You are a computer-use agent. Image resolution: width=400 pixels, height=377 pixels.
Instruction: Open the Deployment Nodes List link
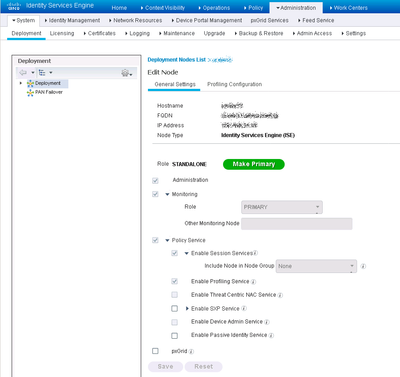pyautogui.click(x=177, y=60)
